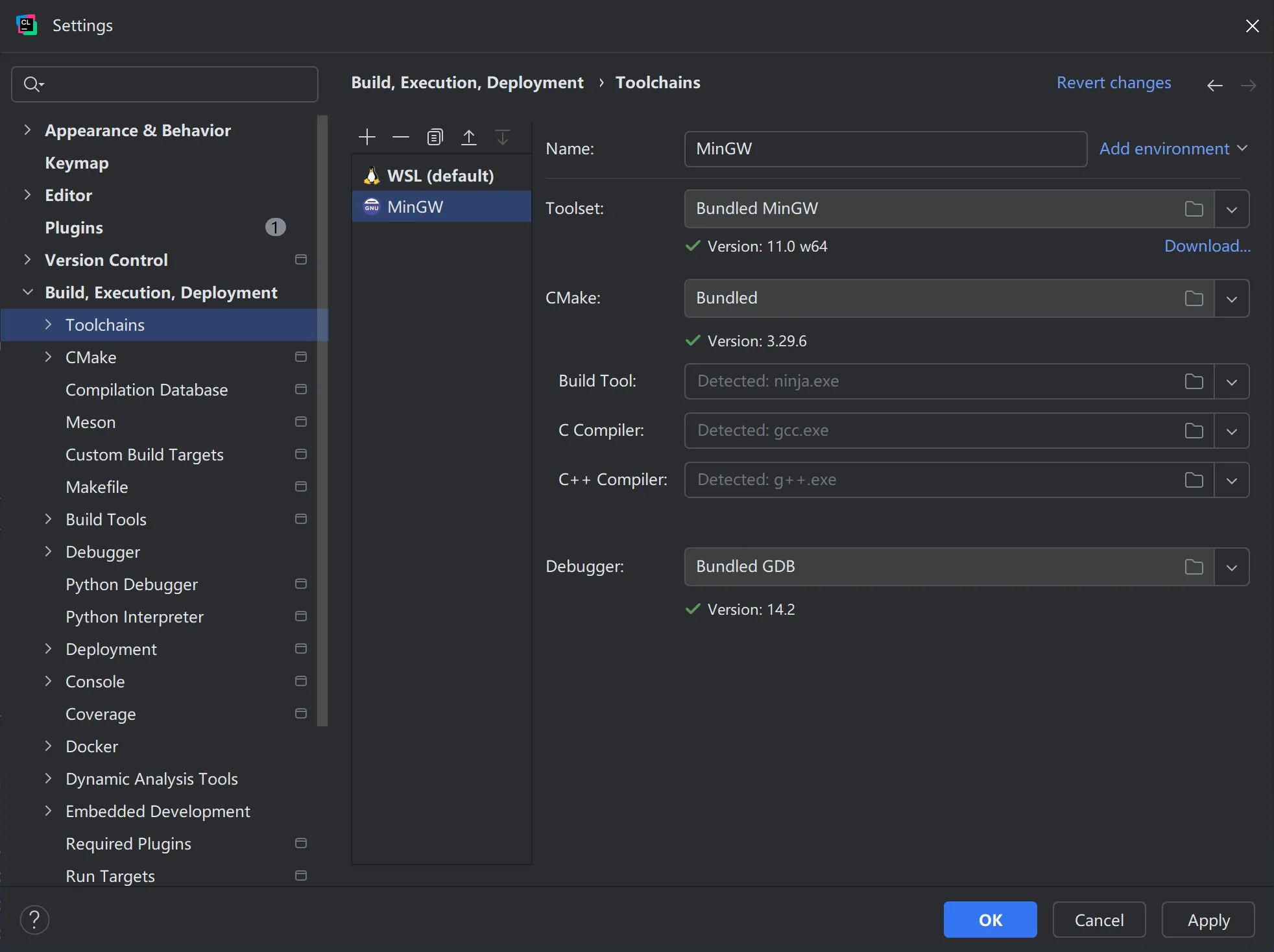Click project-level marker beside Version Control
1274x952 pixels.
[301, 259]
